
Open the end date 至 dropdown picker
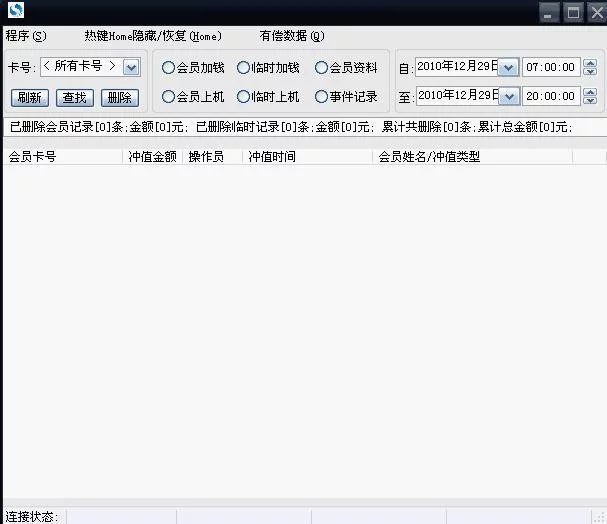tap(507, 96)
